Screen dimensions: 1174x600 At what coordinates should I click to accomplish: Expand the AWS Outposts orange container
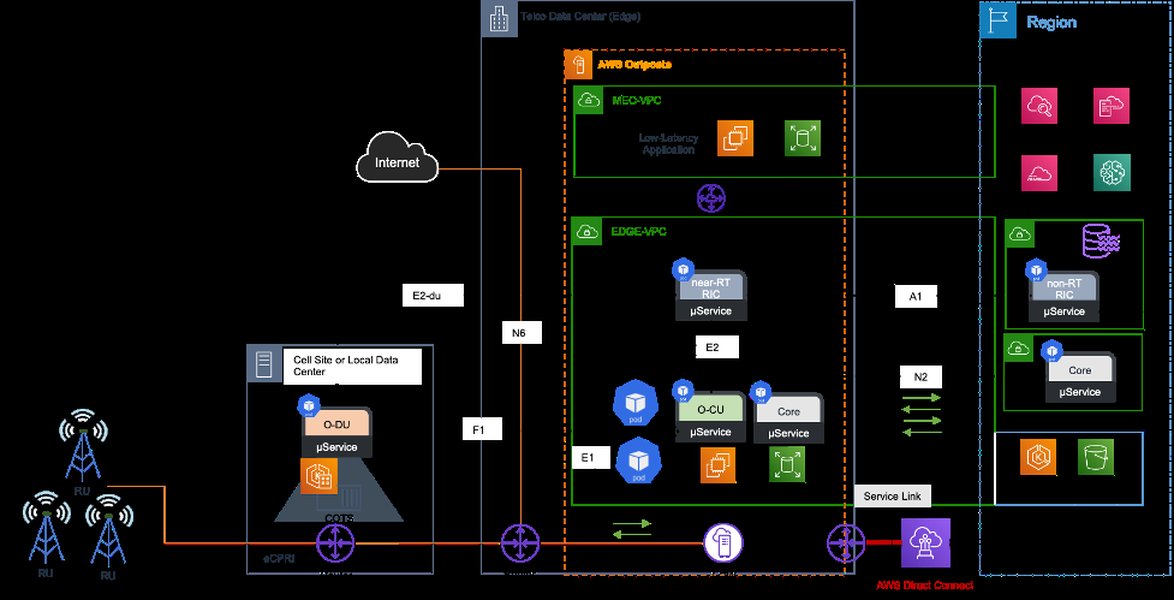[634, 64]
